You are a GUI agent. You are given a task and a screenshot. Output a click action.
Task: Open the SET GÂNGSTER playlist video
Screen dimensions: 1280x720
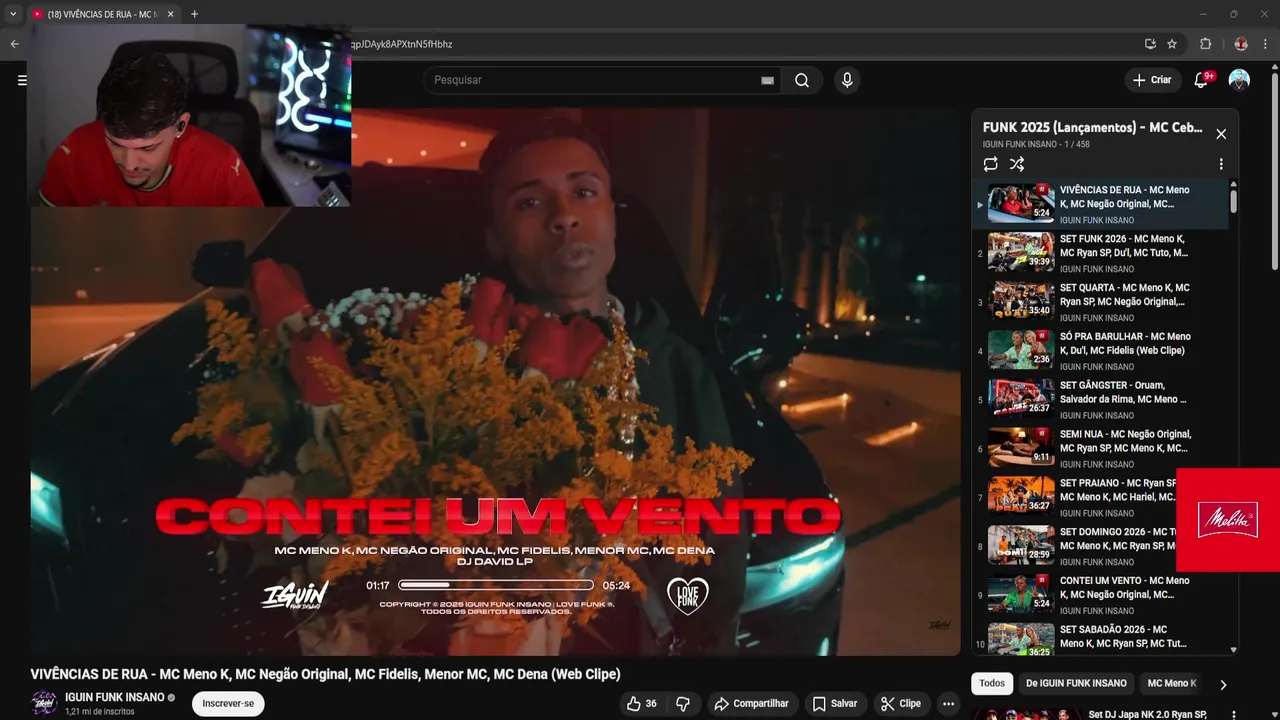1100,400
